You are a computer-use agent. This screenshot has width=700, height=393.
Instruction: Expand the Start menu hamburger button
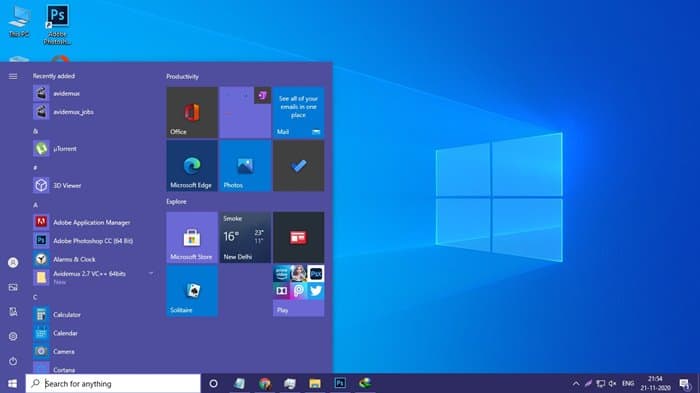pyautogui.click(x=13, y=76)
